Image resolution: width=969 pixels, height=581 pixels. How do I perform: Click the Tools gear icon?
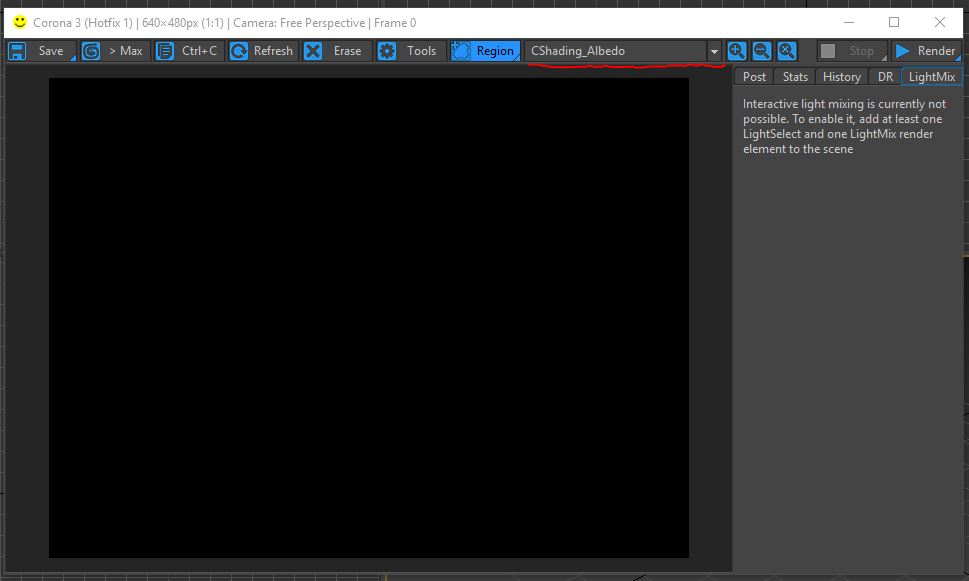(x=387, y=51)
